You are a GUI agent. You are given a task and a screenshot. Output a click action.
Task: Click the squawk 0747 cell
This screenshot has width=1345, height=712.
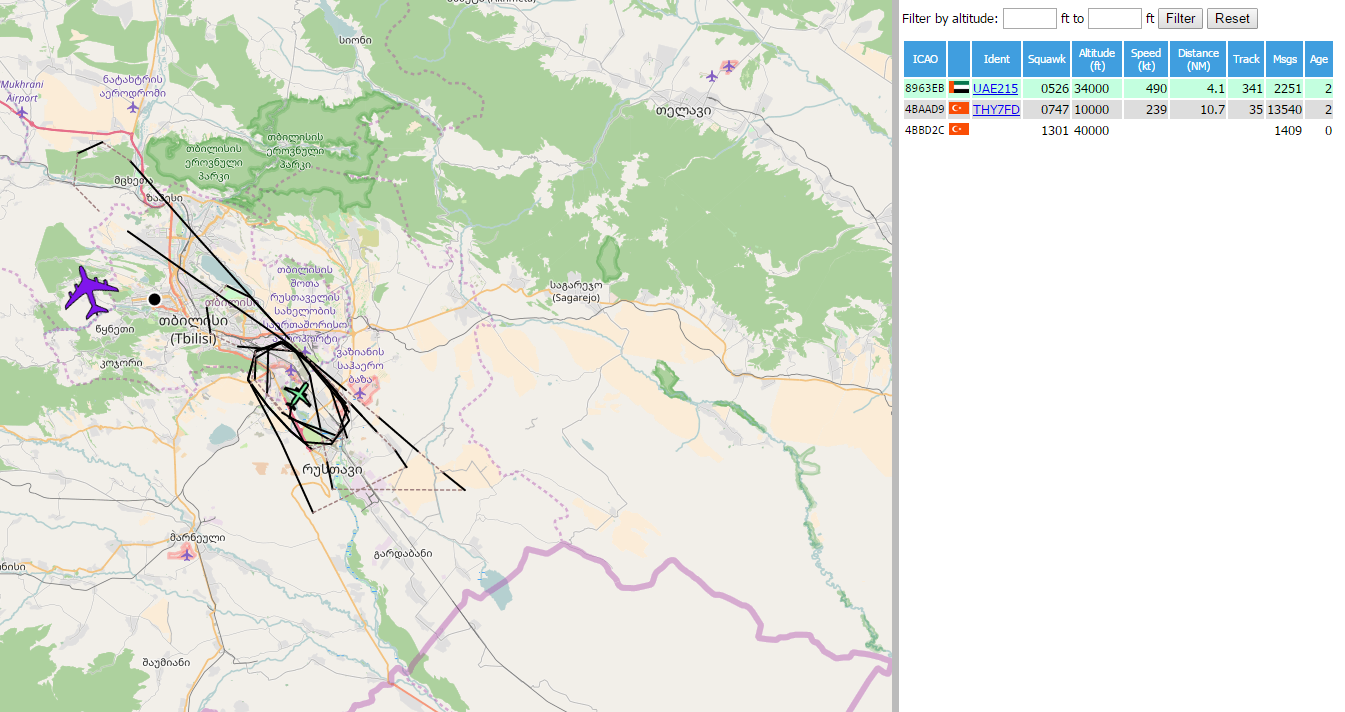tap(1047, 110)
